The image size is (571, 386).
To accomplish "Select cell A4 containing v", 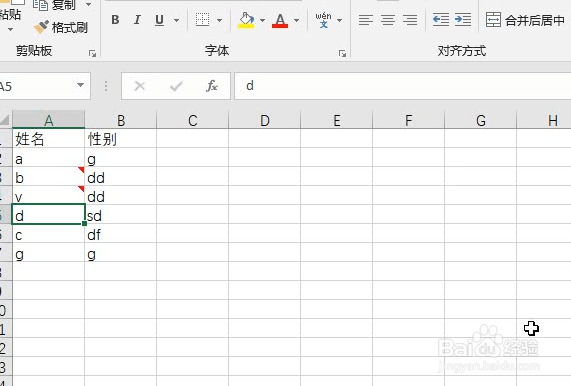I will click(48, 195).
